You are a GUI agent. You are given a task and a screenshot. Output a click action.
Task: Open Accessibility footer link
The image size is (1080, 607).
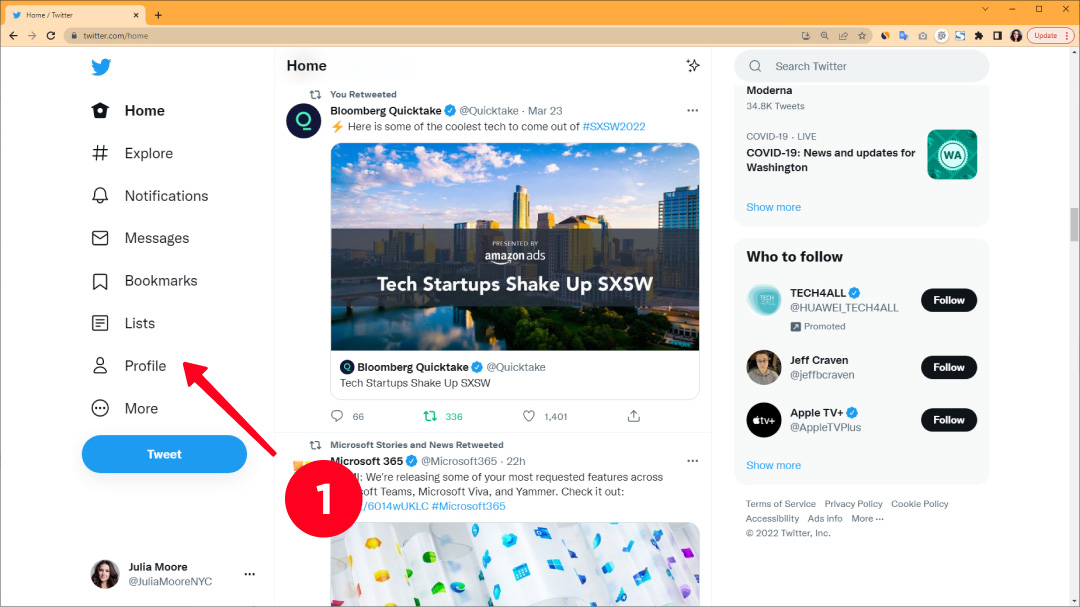coord(772,518)
